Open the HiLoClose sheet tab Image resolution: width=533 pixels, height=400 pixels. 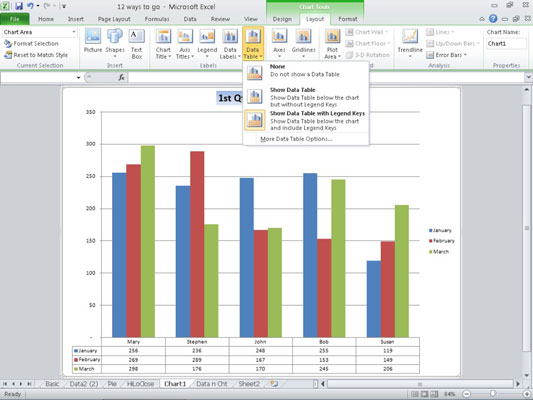(x=140, y=384)
